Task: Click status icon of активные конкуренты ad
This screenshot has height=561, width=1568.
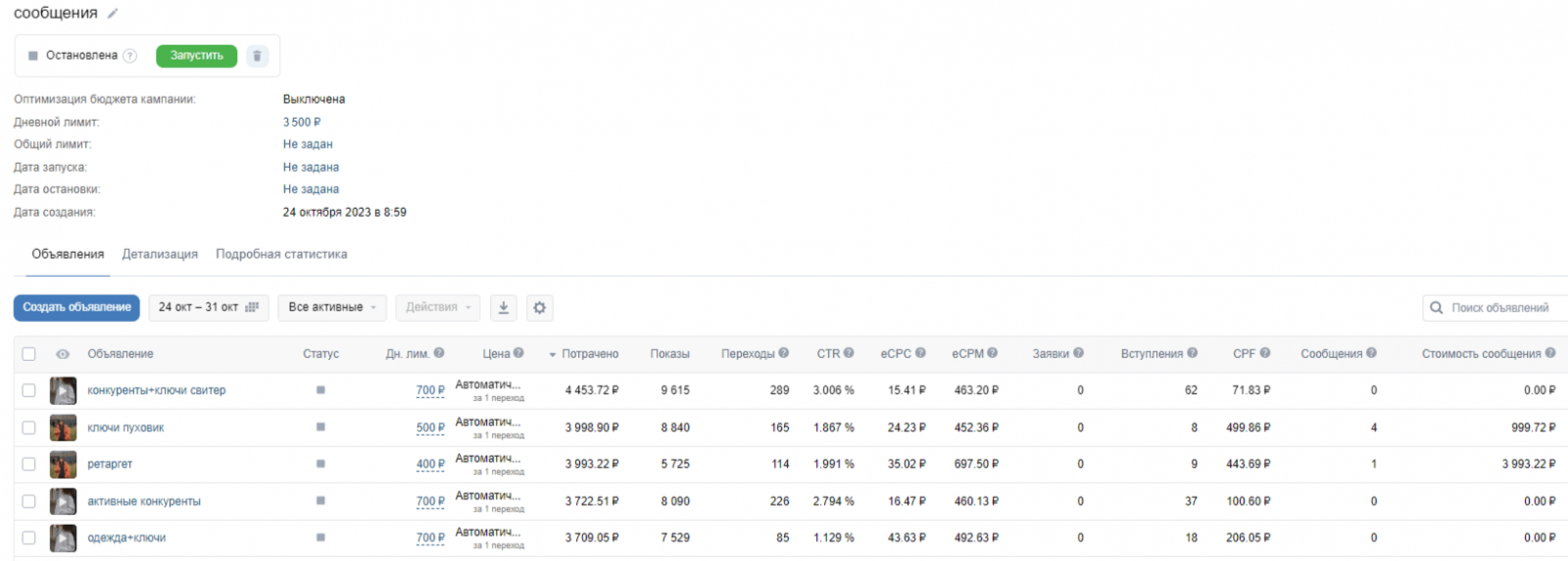Action: 320,501
